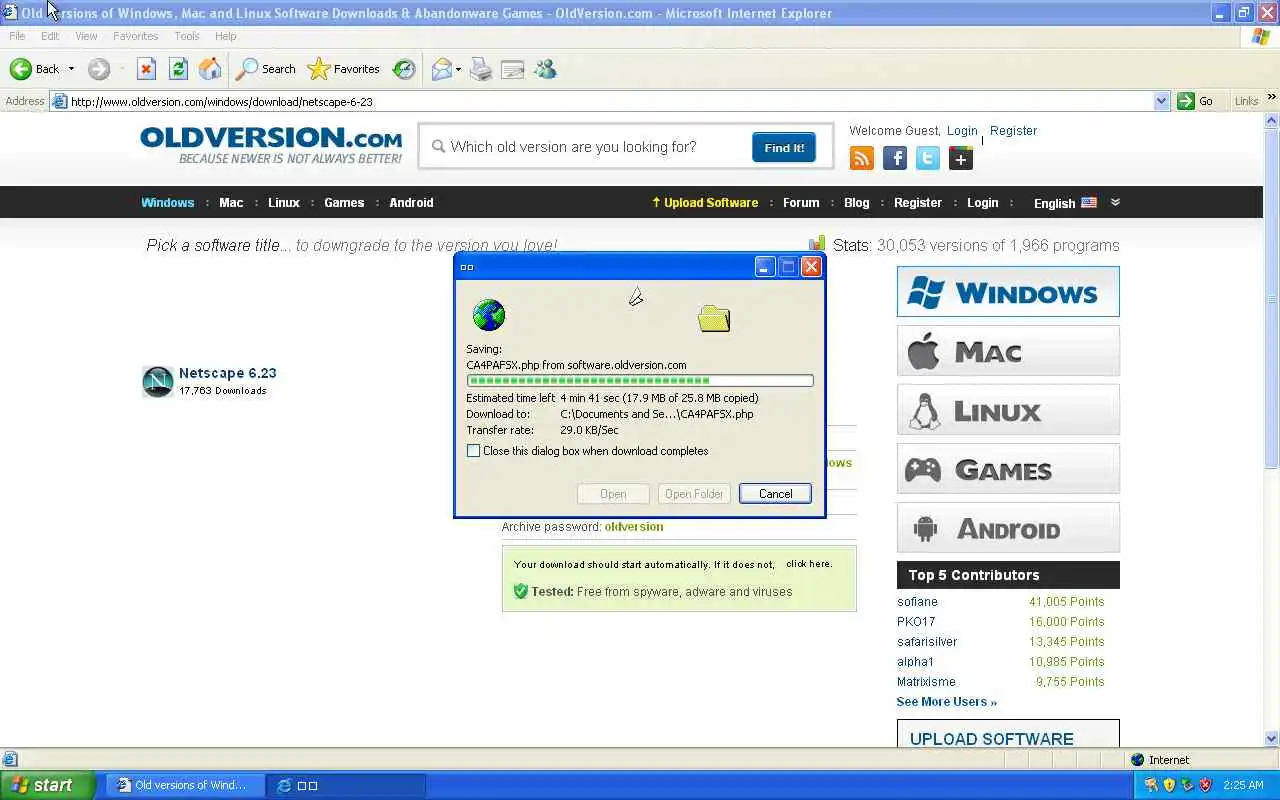Click the black plus share icon
Screen dimensions: 1280x800
click(961, 158)
